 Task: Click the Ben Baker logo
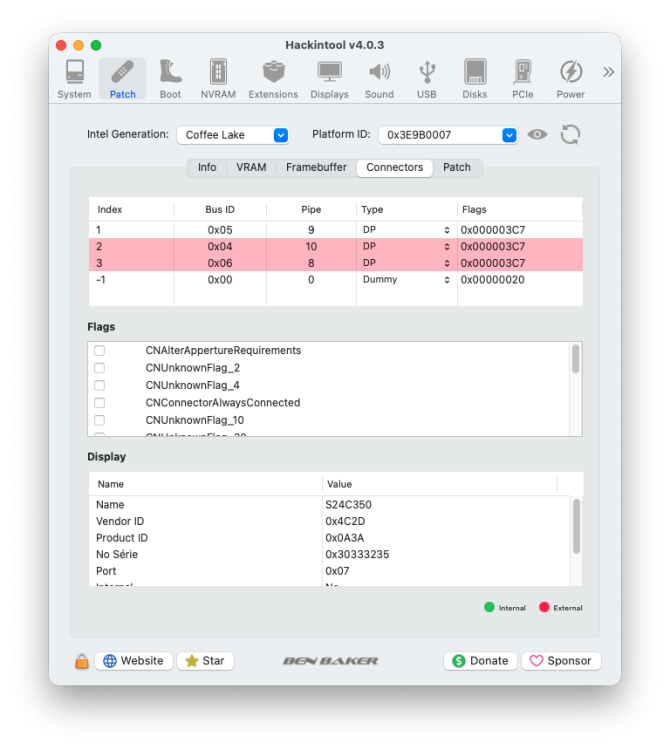click(330, 661)
